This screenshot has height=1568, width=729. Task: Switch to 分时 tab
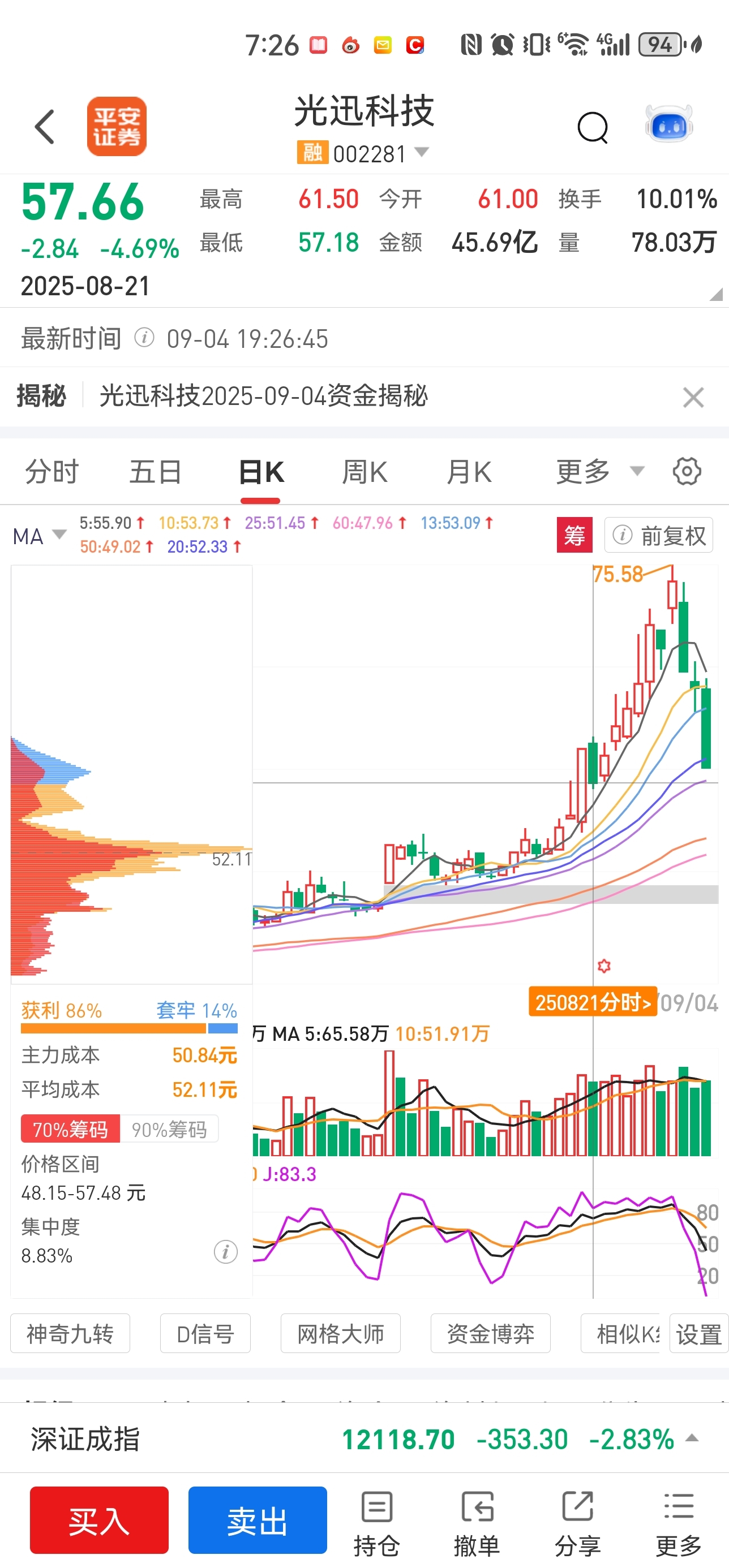pos(52,472)
